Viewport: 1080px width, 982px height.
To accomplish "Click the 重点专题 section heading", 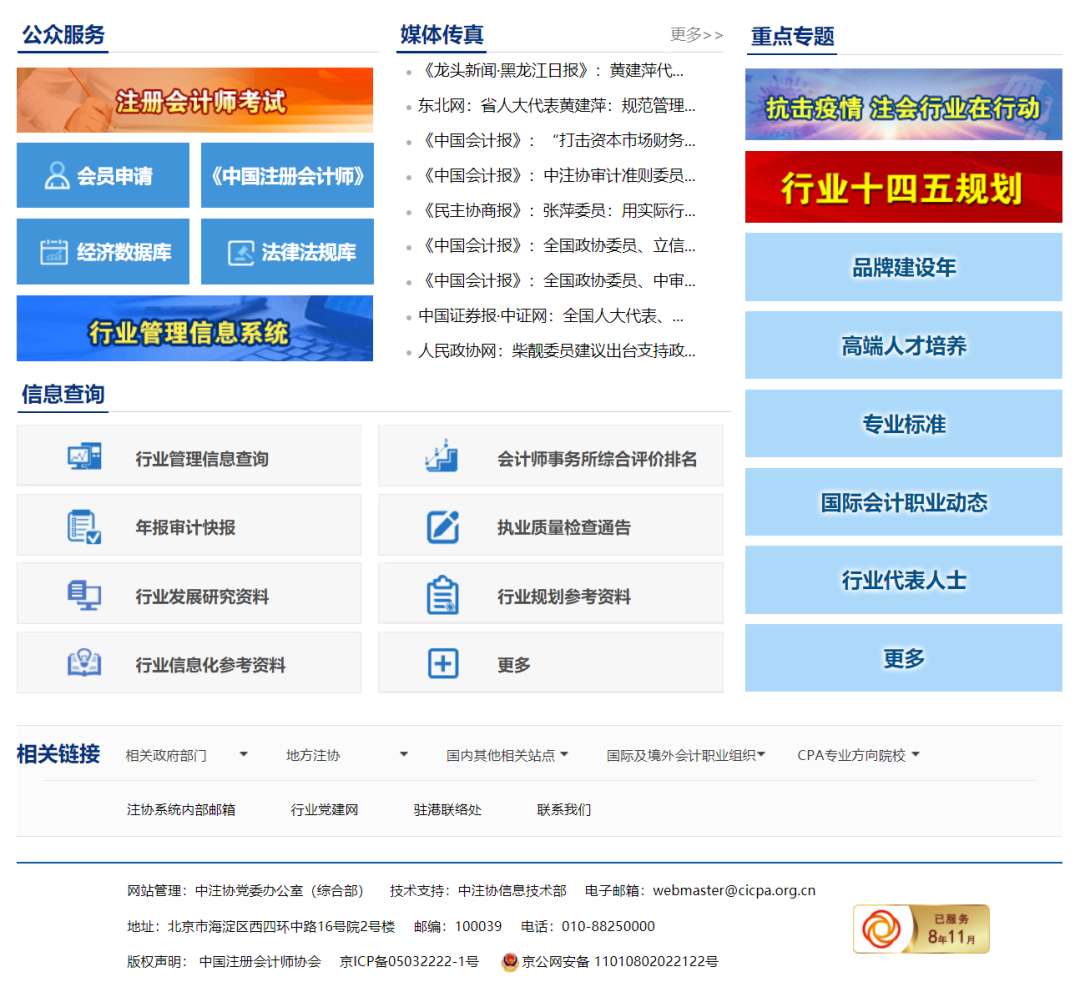I will click(x=792, y=36).
